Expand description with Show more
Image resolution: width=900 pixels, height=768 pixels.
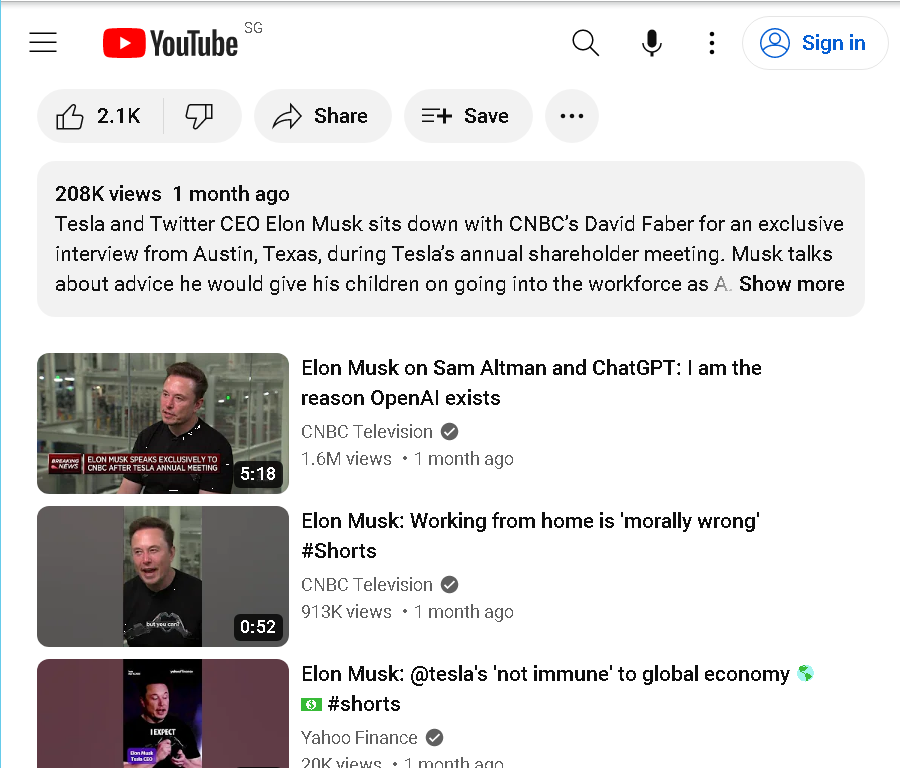point(792,284)
